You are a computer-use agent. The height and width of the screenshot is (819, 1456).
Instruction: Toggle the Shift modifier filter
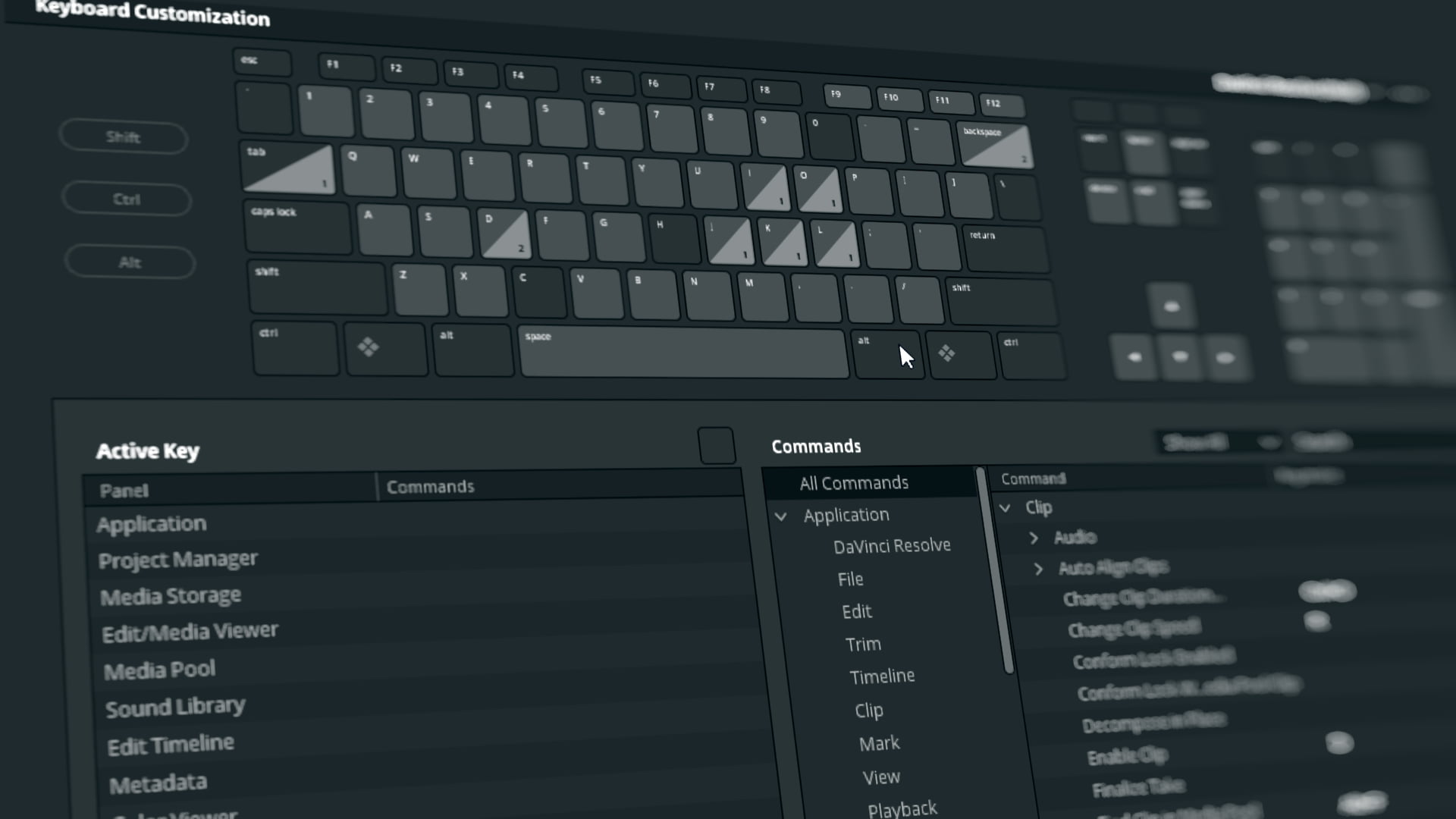123,137
